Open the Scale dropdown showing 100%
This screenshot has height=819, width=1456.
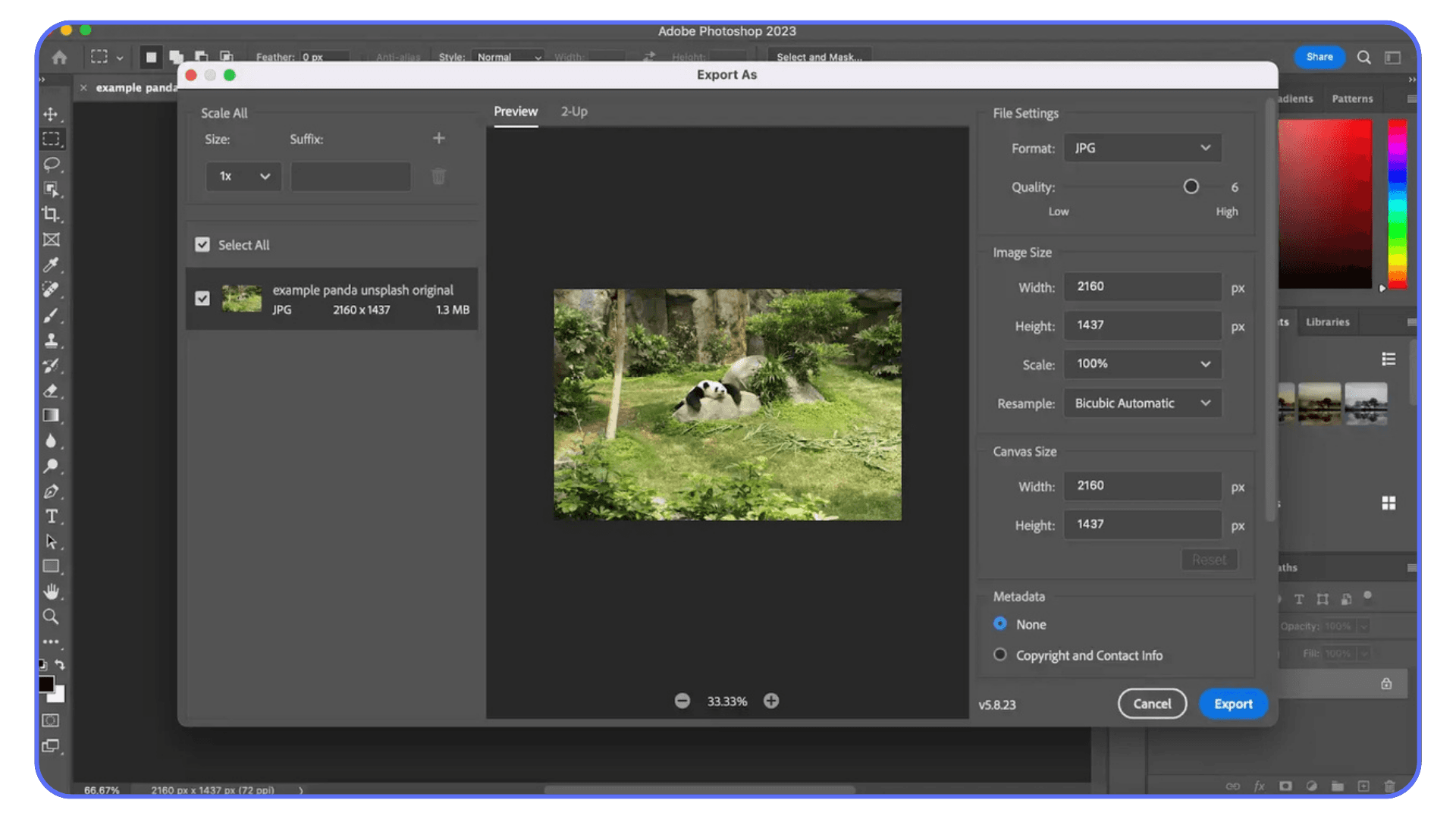click(1142, 364)
